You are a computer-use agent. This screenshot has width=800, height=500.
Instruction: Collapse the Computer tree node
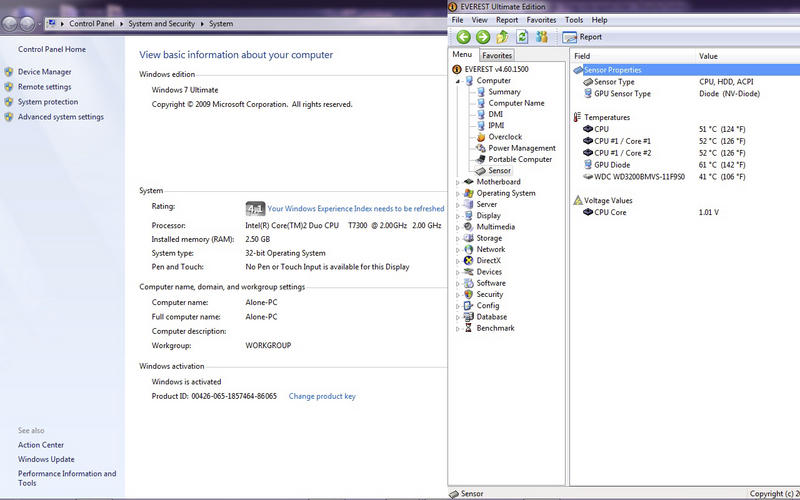[x=458, y=81]
